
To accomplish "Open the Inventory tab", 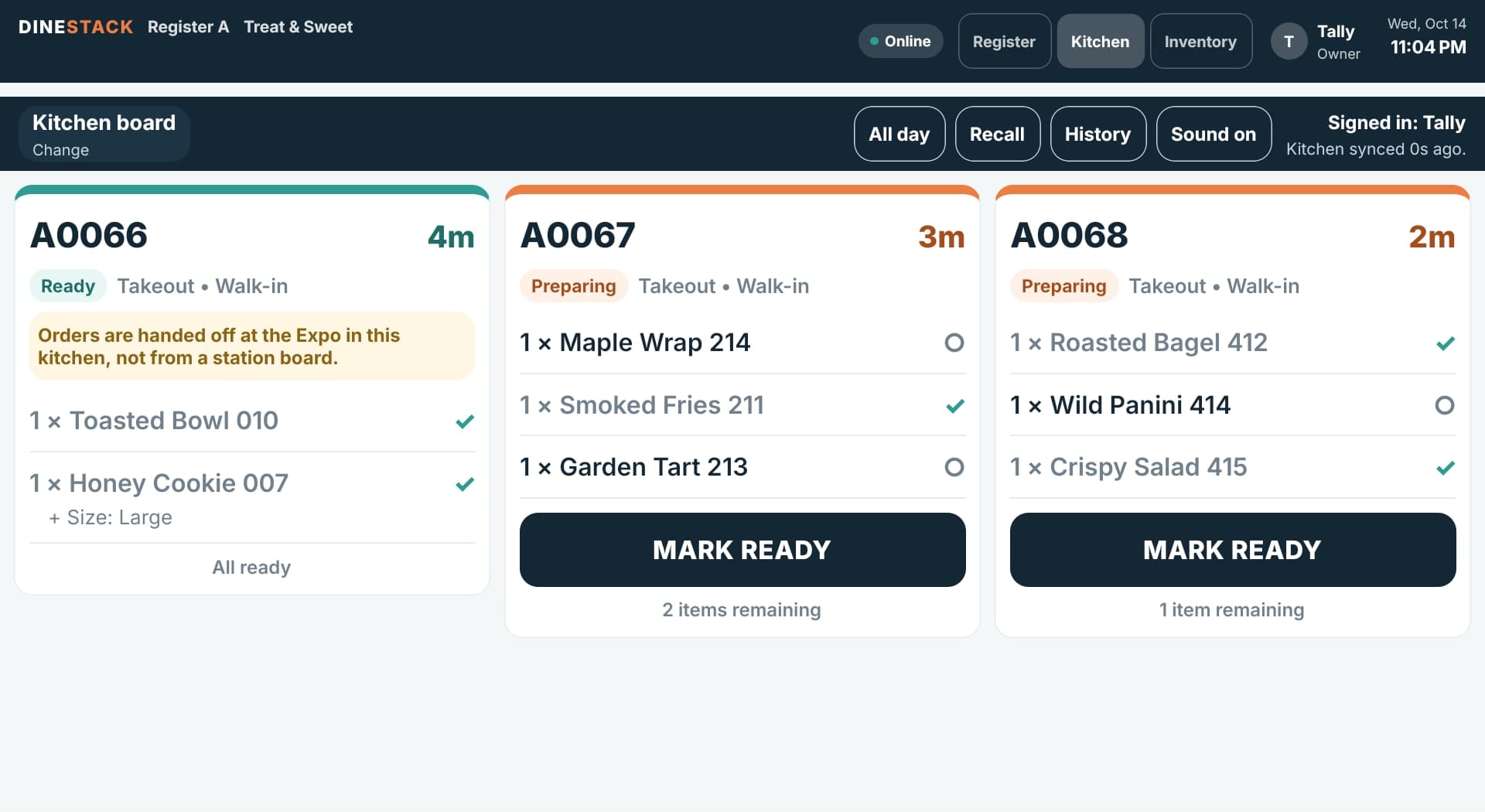I will click(x=1200, y=42).
